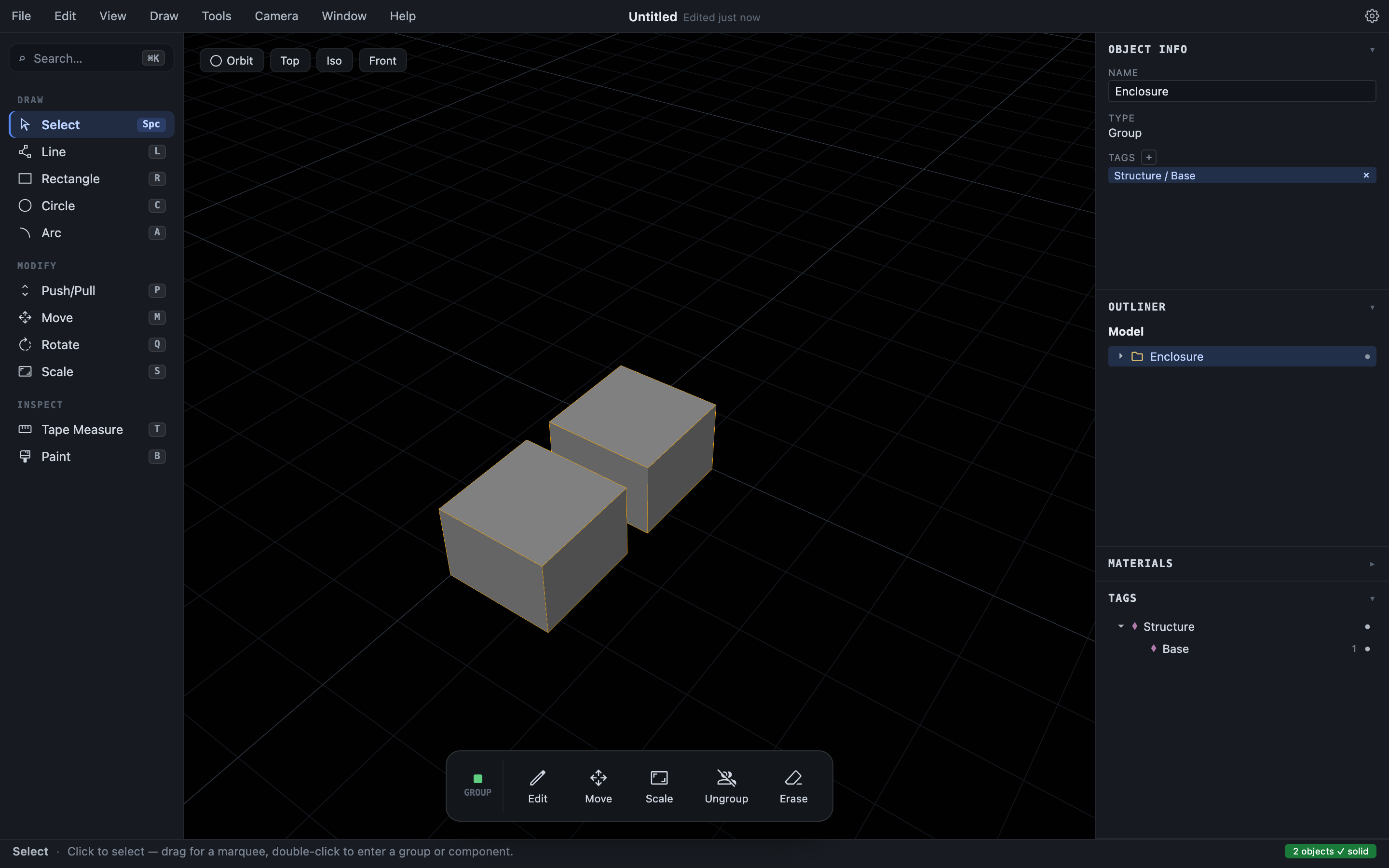Click the Enclosure folder icon in Outliner
Image resolution: width=1389 pixels, height=868 pixels.
[1137, 356]
